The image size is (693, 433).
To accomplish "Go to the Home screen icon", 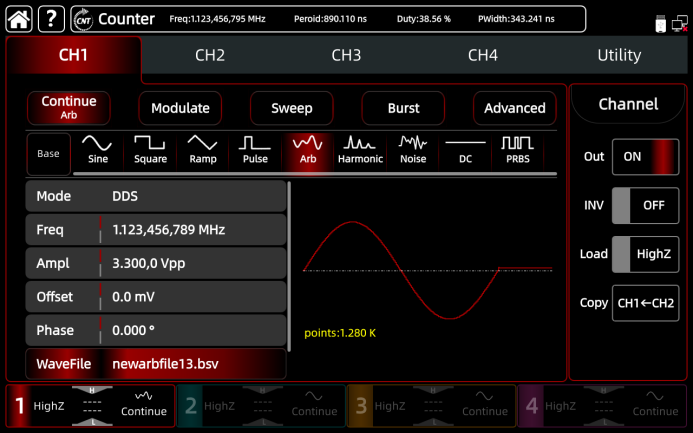I will [19, 19].
